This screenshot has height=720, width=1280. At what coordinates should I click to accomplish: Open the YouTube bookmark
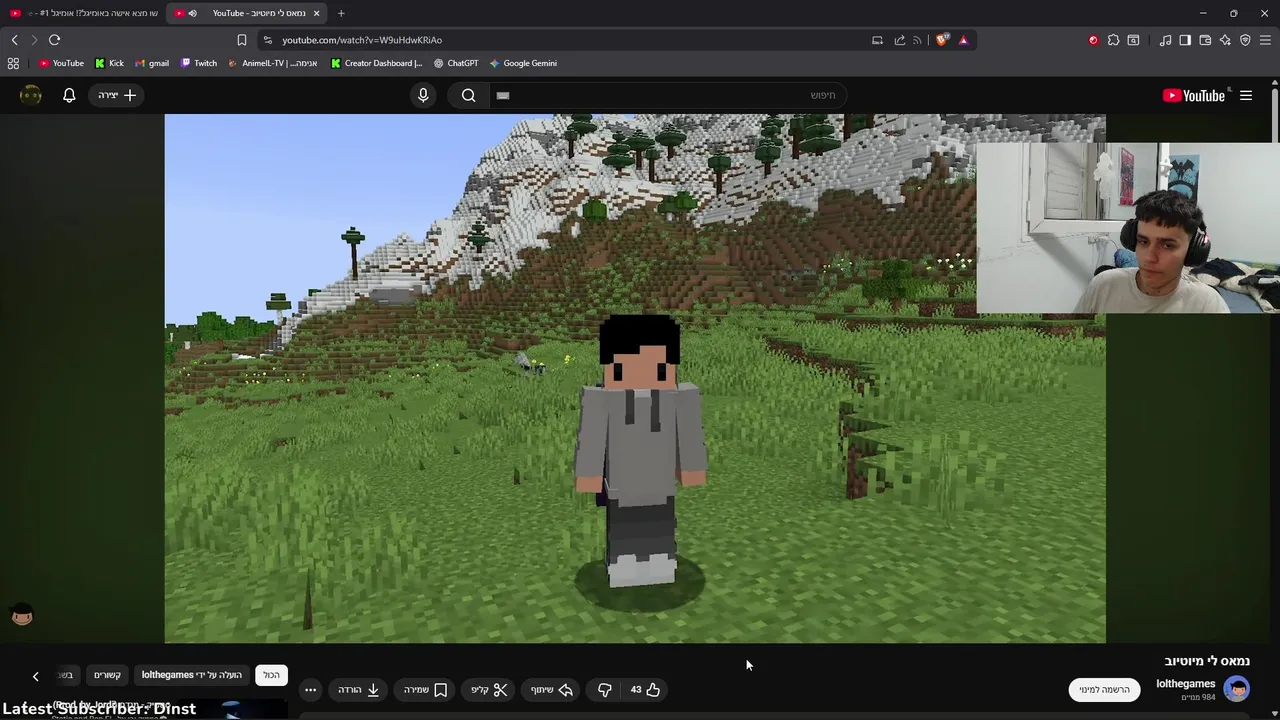[x=62, y=63]
